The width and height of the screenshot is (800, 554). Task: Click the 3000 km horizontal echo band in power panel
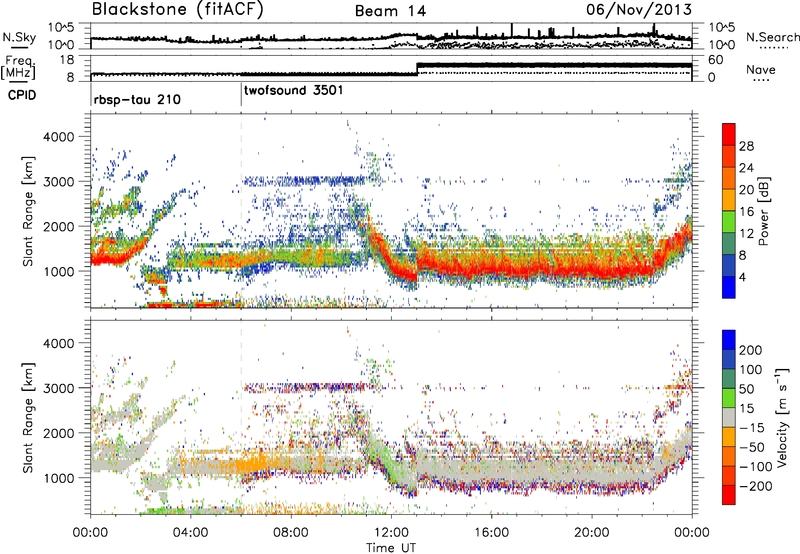click(x=305, y=180)
